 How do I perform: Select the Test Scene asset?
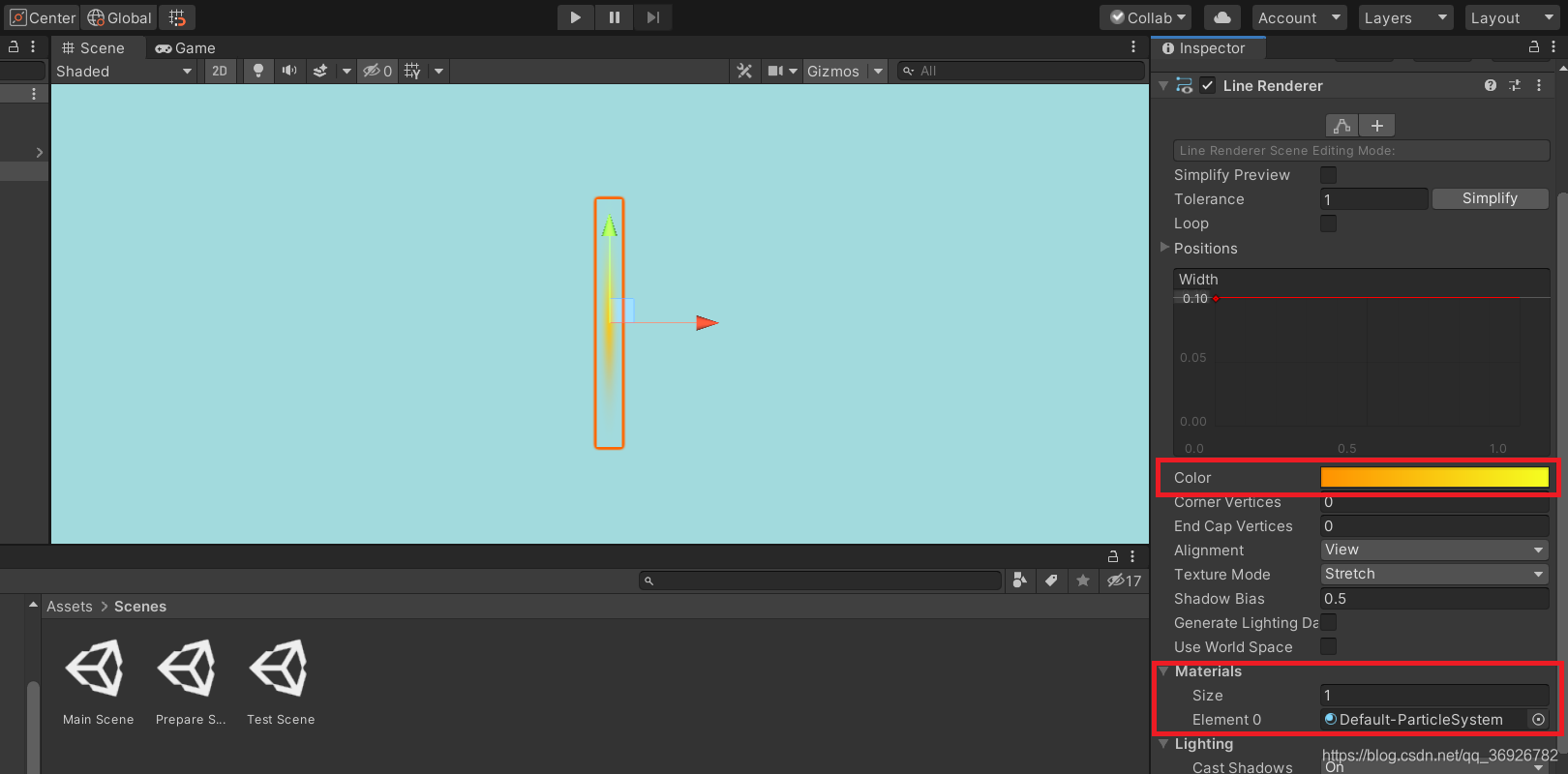coord(281,681)
